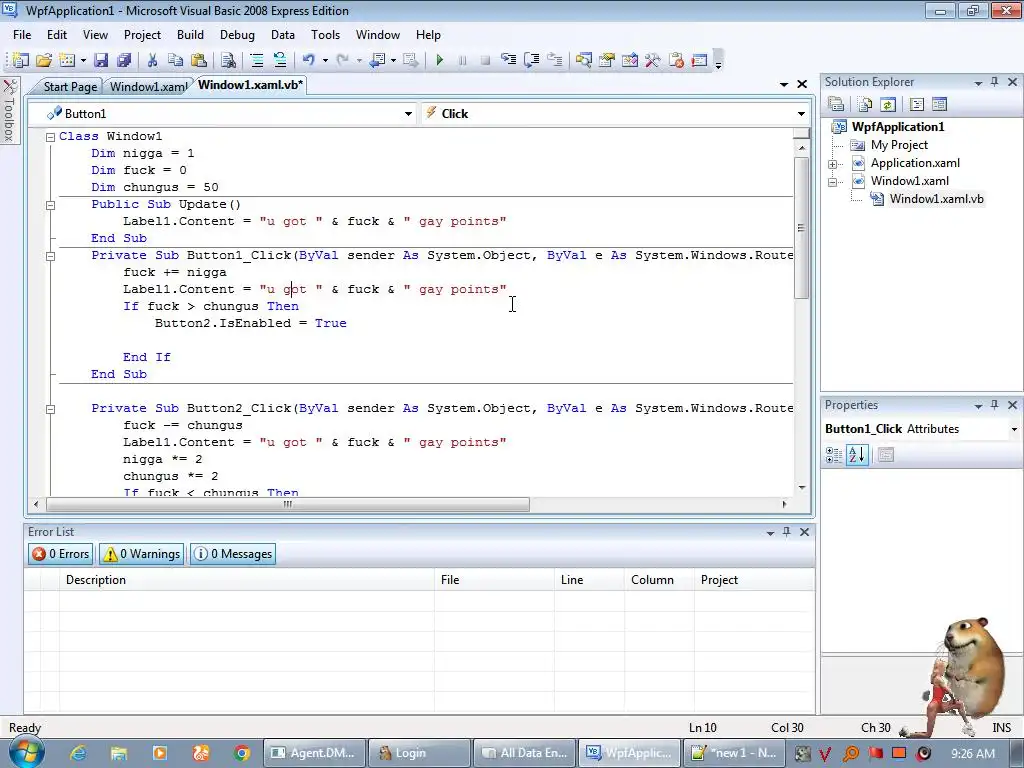Click View Code icon in Solution Explorer
This screenshot has width=1024, height=768.
point(916,104)
